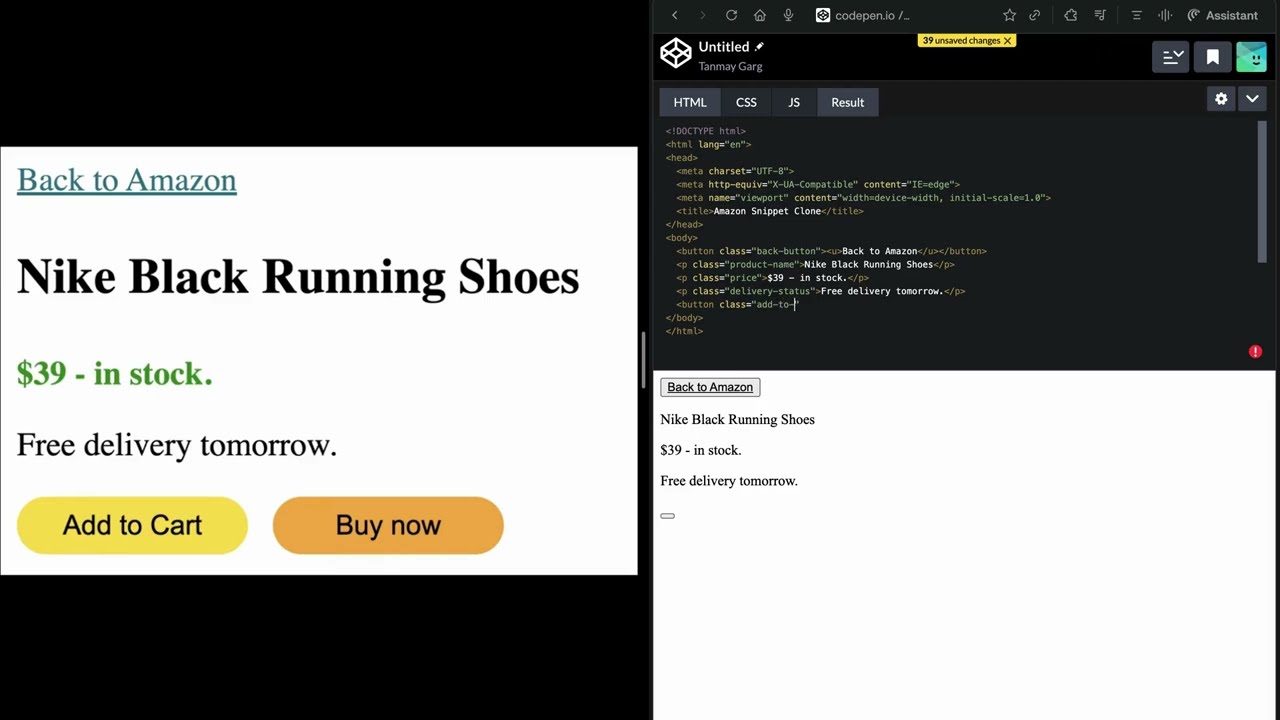Click 'Nike Black Running Shoes' heading in preview
The height and width of the screenshot is (720, 1280).
click(298, 277)
